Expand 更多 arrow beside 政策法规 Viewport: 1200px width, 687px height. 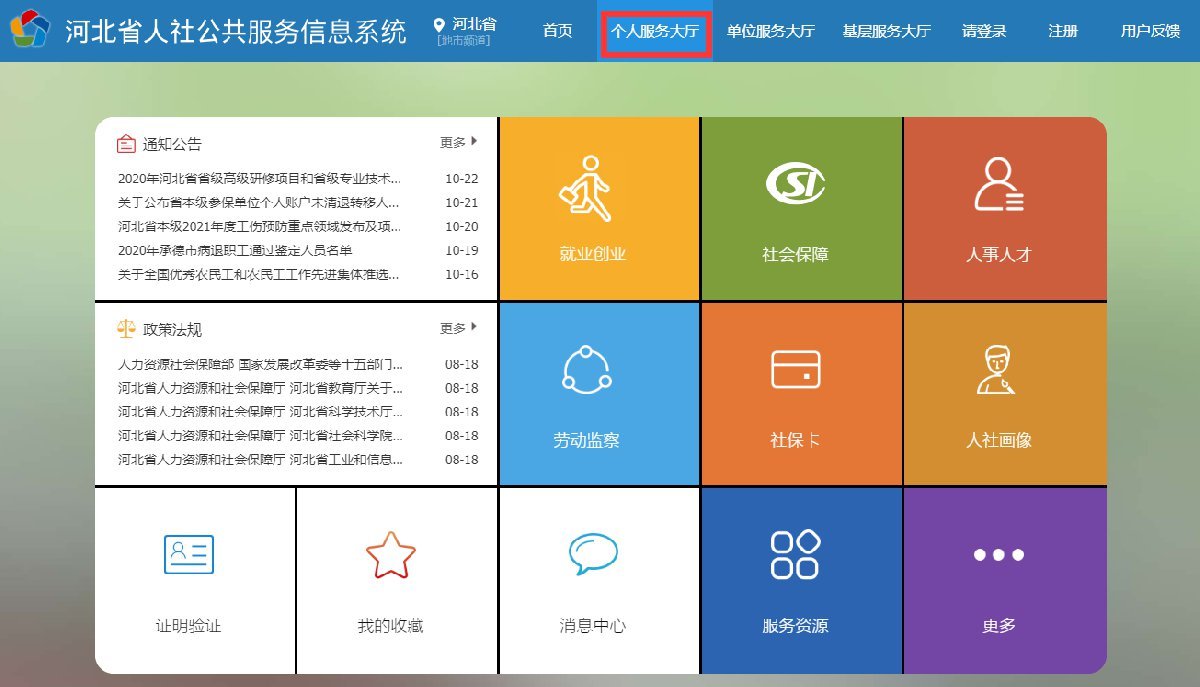click(x=459, y=328)
